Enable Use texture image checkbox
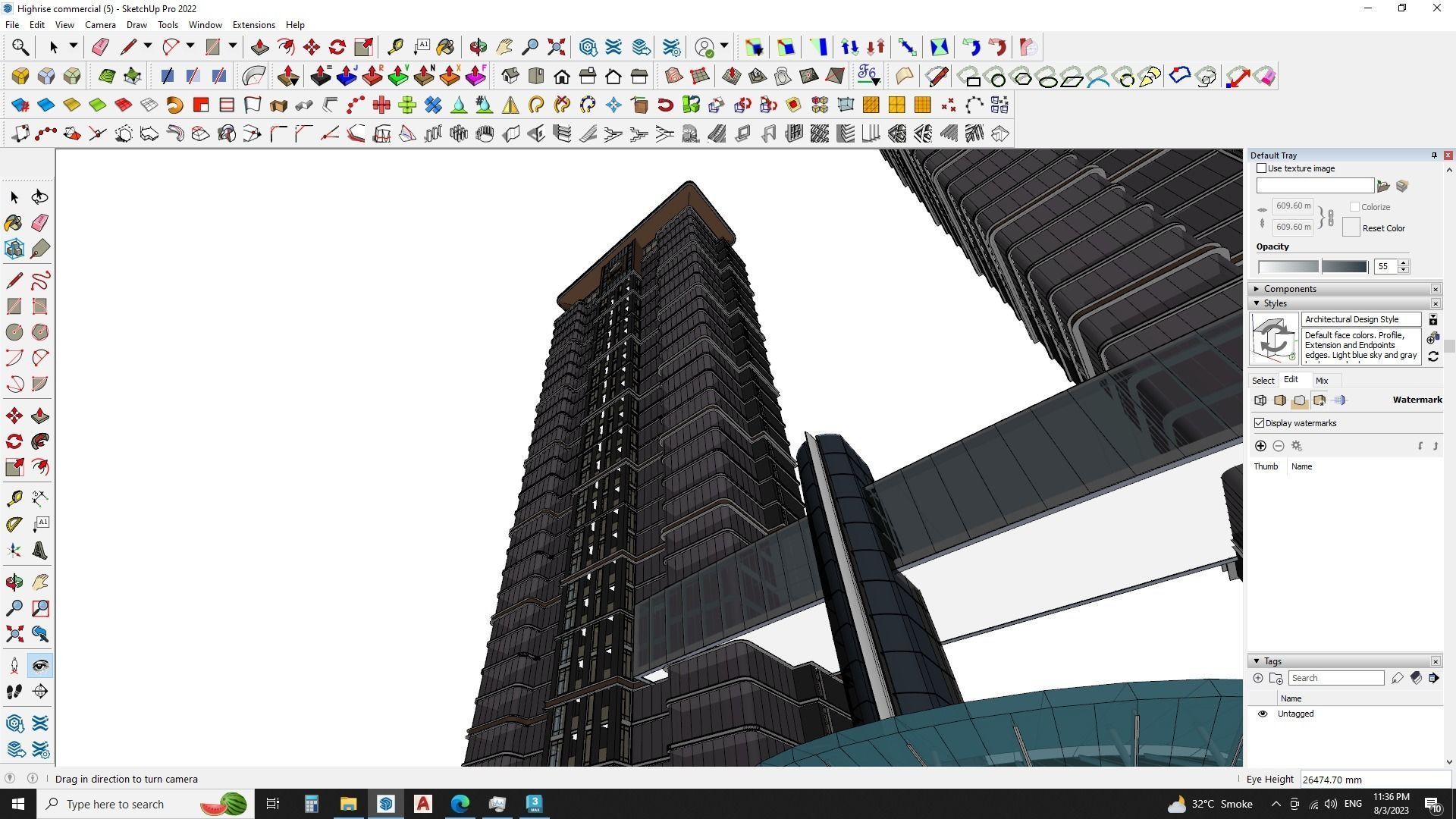This screenshot has width=1456, height=819. pyautogui.click(x=1262, y=168)
